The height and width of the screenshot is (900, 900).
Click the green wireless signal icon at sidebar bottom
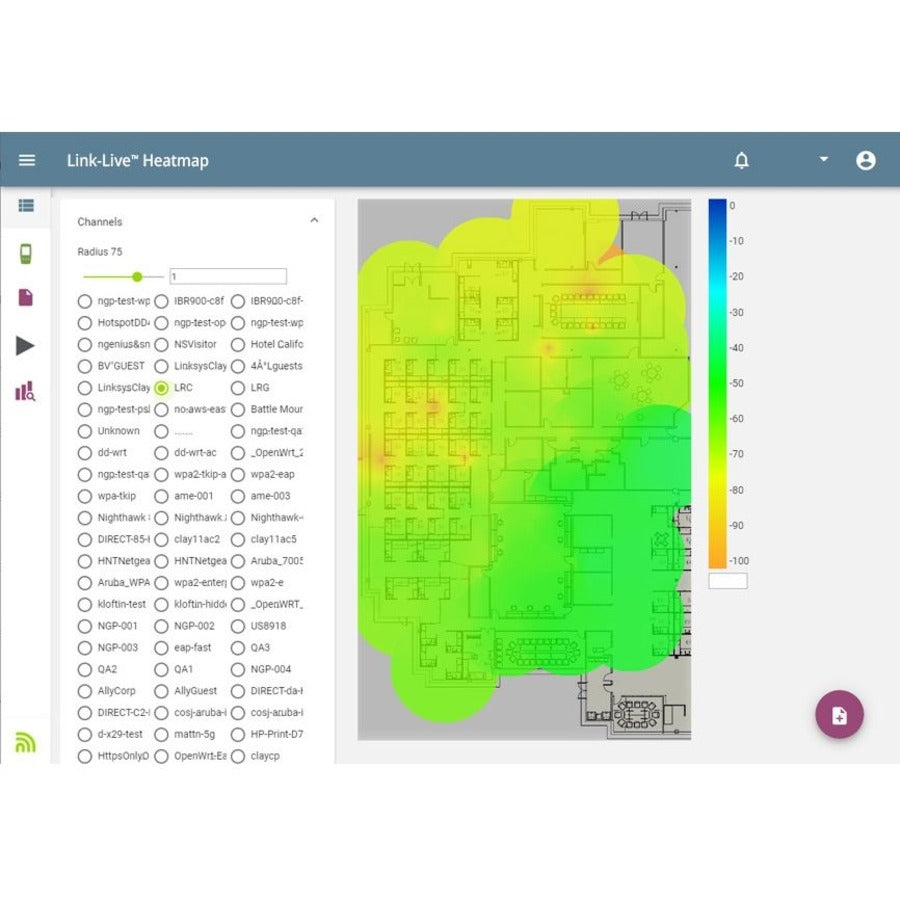coord(24,741)
